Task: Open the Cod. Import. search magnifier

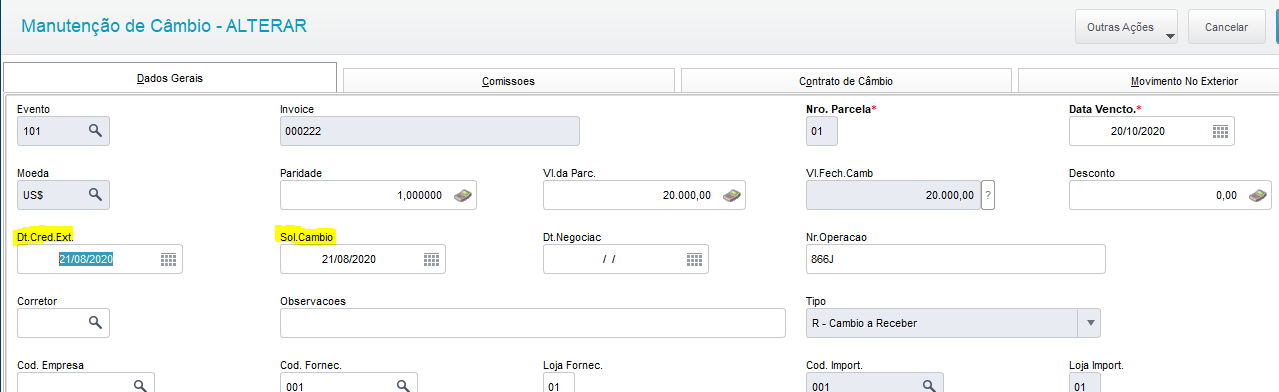Action: click(x=929, y=385)
